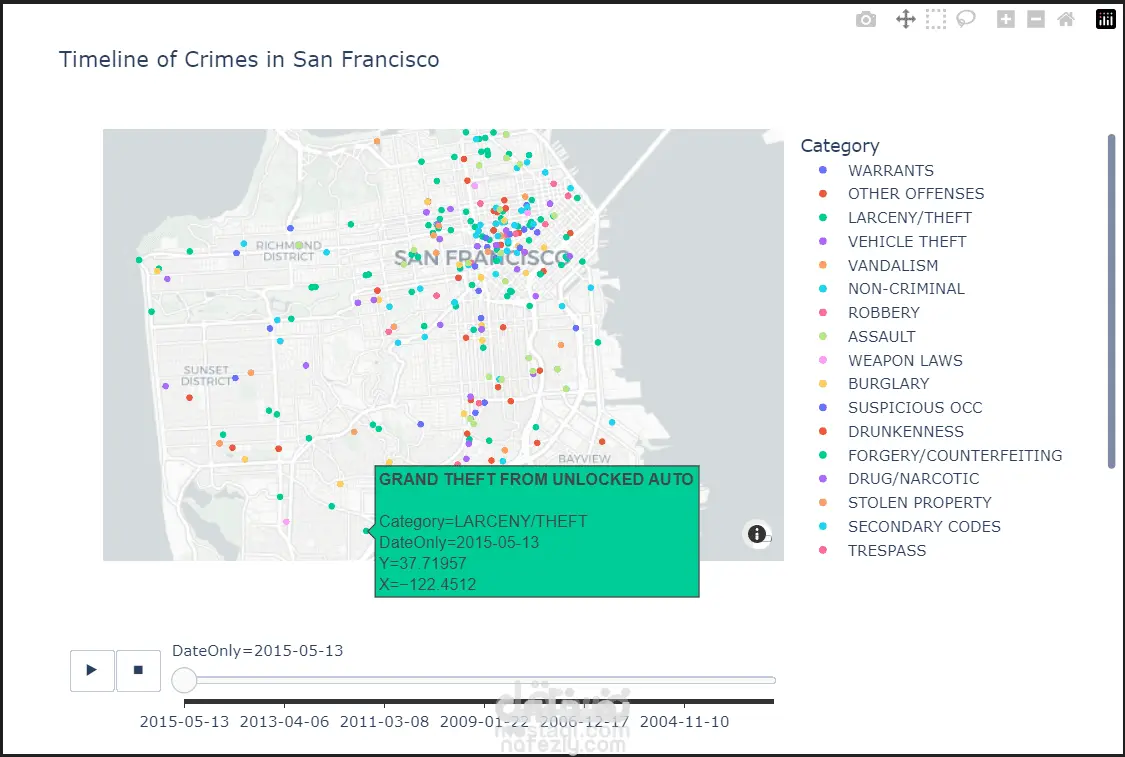Click the Zoom out minus icon
This screenshot has width=1125, height=757.
click(x=1036, y=19)
